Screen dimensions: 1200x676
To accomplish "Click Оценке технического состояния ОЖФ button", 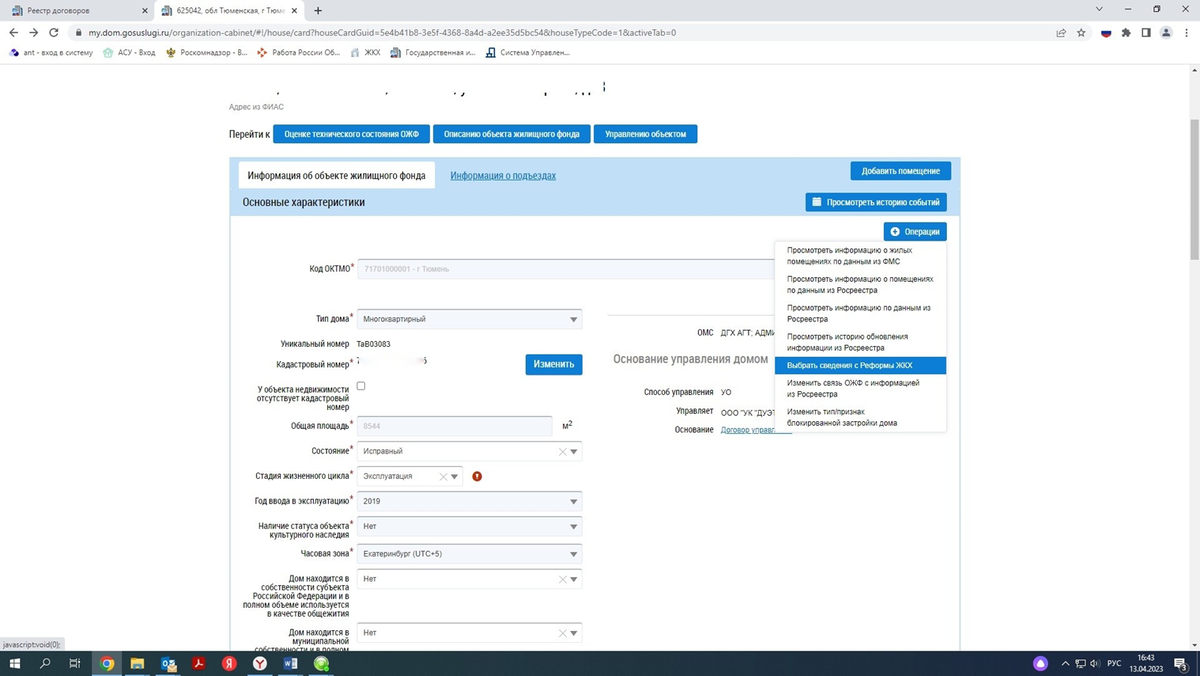I will pos(351,134).
